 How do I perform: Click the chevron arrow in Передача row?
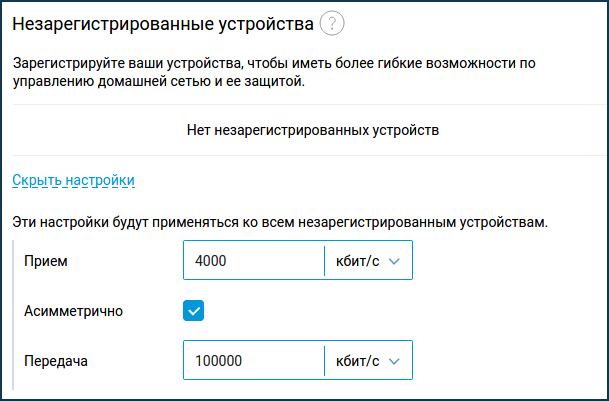tap(394, 362)
